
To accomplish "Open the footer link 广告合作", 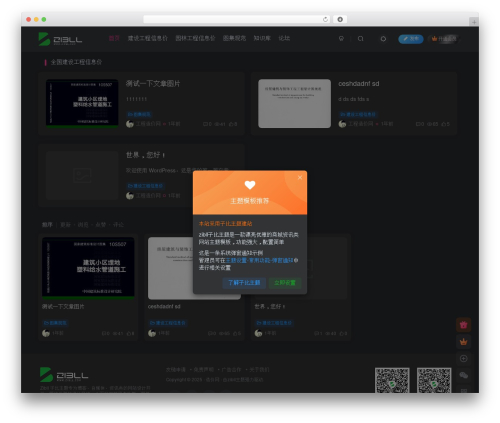I will [x=231, y=370].
